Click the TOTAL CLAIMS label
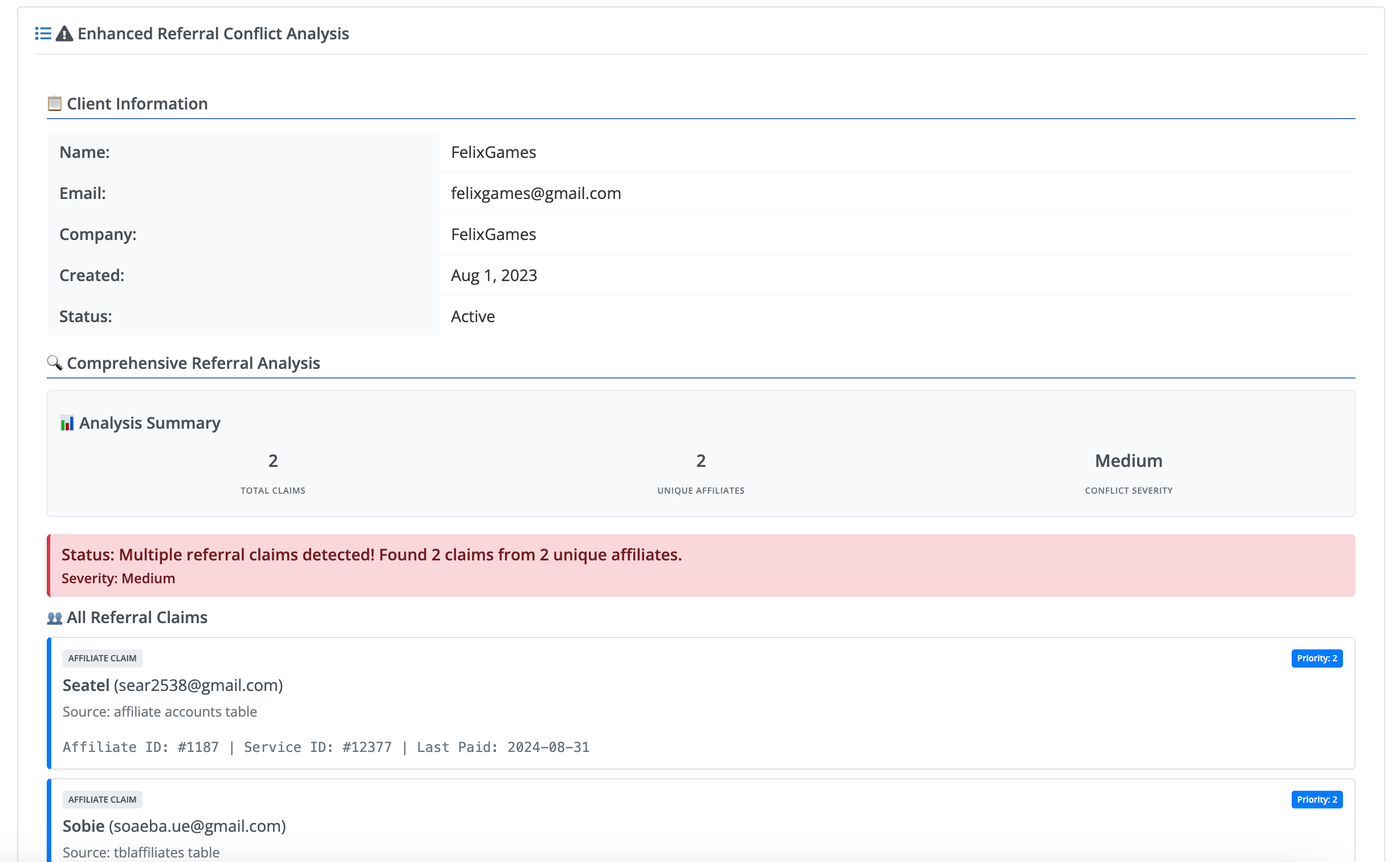Image resolution: width=1400 pixels, height=862 pixels. (x=273, y=490)
